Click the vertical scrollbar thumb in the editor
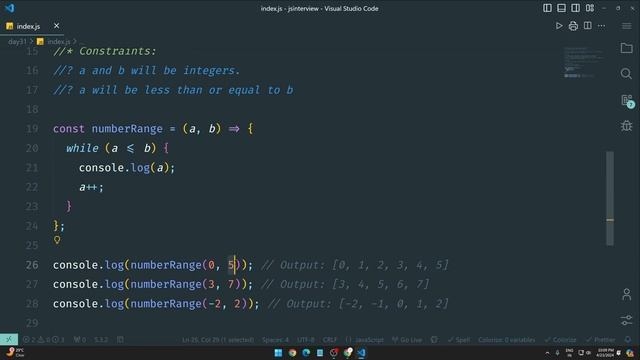This screenshot has height=360, width=640. (x=610, y=198)
